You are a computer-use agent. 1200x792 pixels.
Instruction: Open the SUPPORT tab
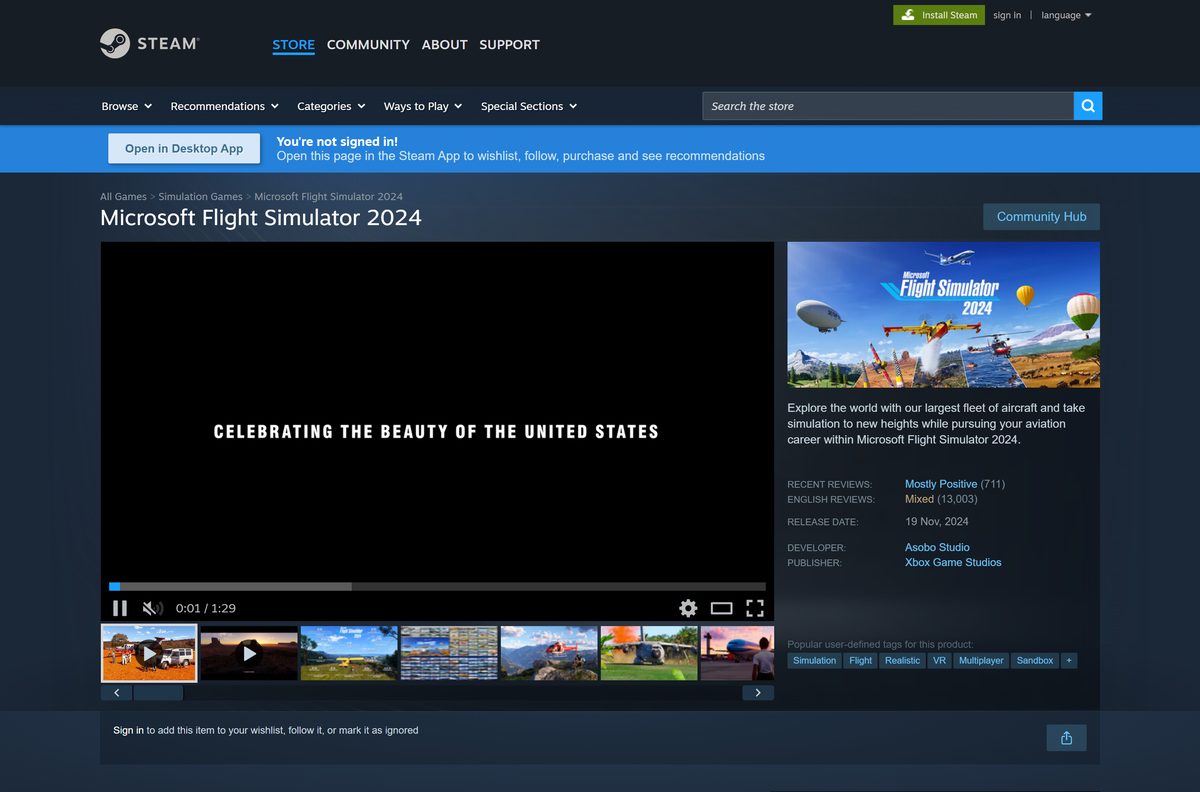click(x=509, y=45)
